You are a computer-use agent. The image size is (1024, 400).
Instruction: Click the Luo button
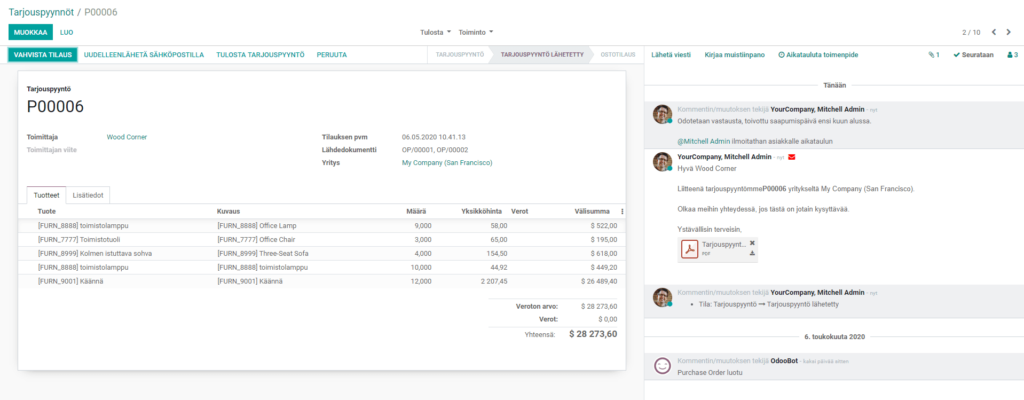click(67, 32)
